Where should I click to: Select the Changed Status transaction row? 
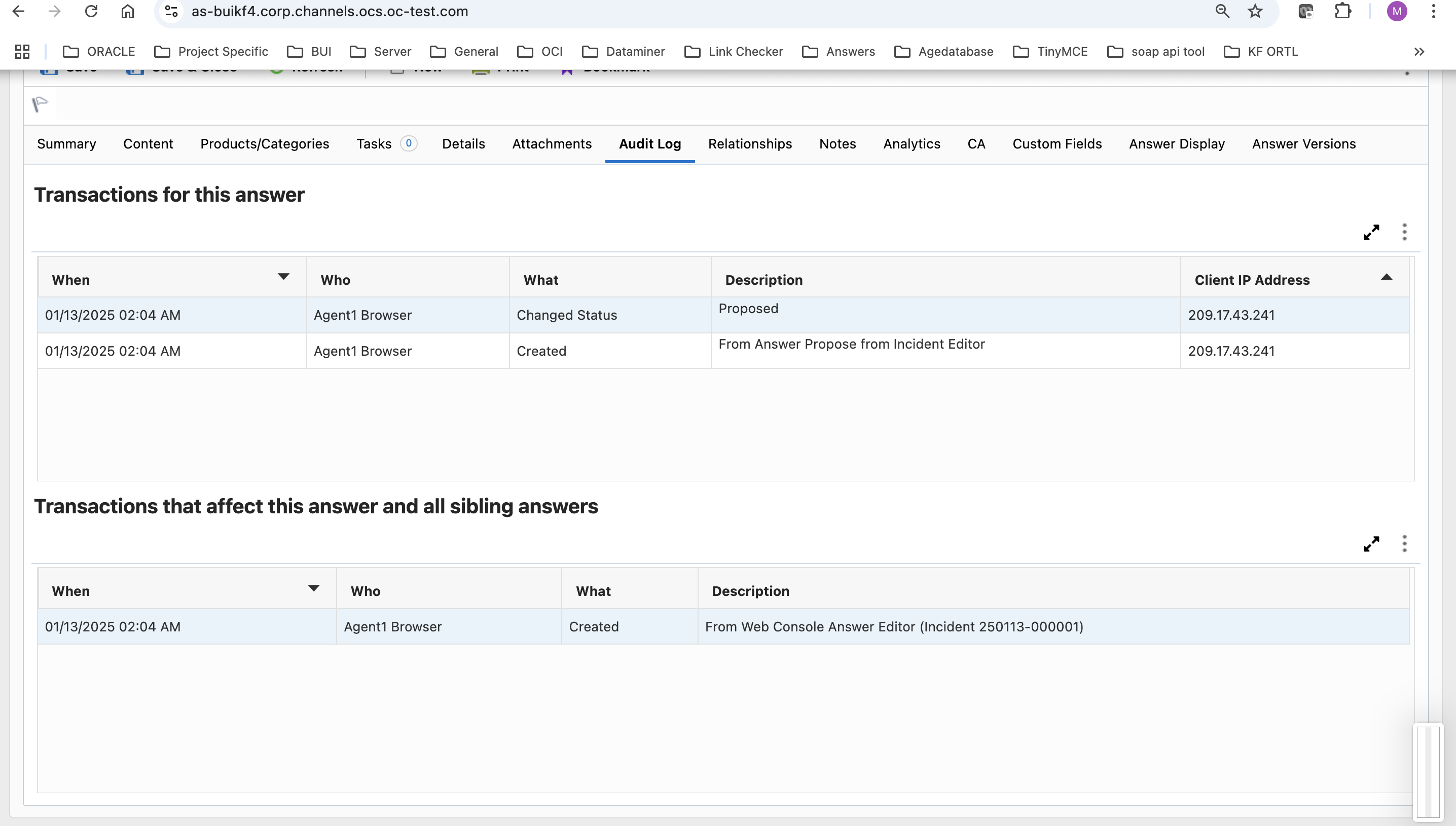566,315
